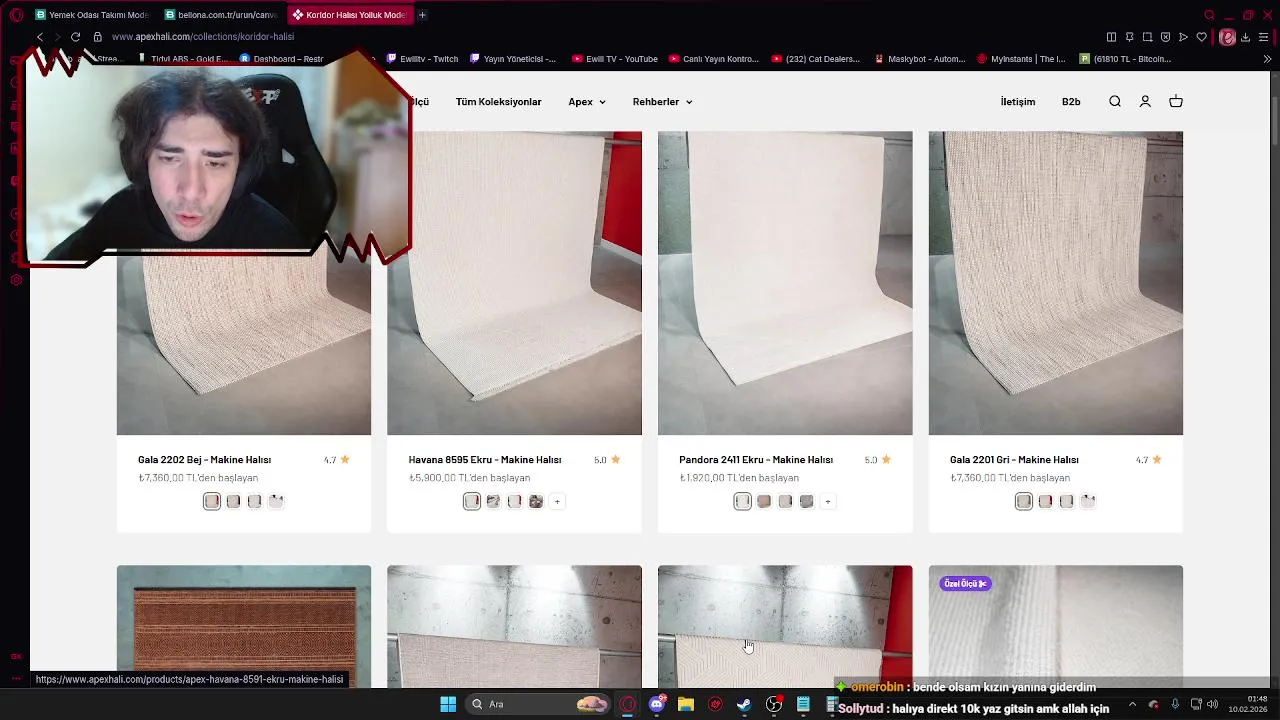This screenshot has width=1280, height=720.
Task: Click the split screen icon in address bar
Action: coord(1111,37)
